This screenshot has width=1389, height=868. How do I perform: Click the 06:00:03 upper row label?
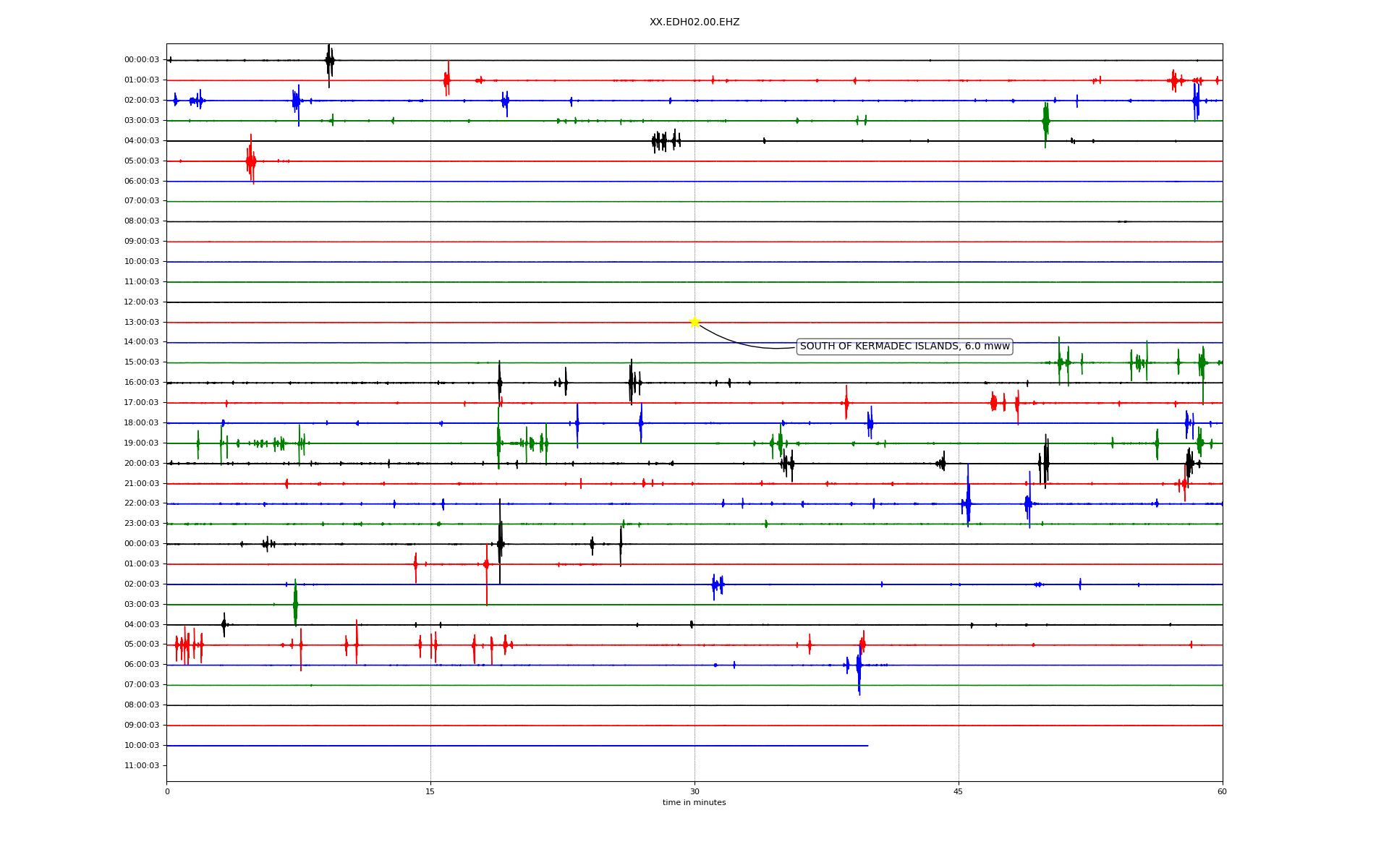pyautogui.click(x=141, y=181)
